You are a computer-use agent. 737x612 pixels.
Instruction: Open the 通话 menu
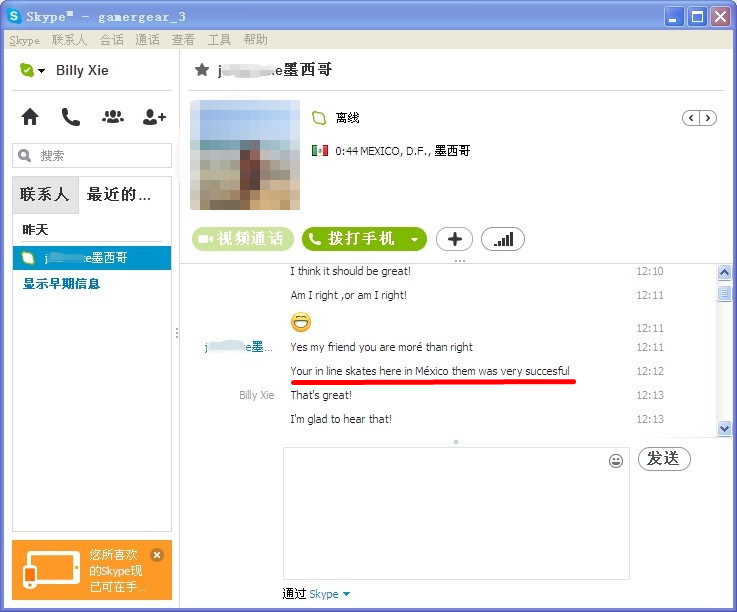click(148, 40)
